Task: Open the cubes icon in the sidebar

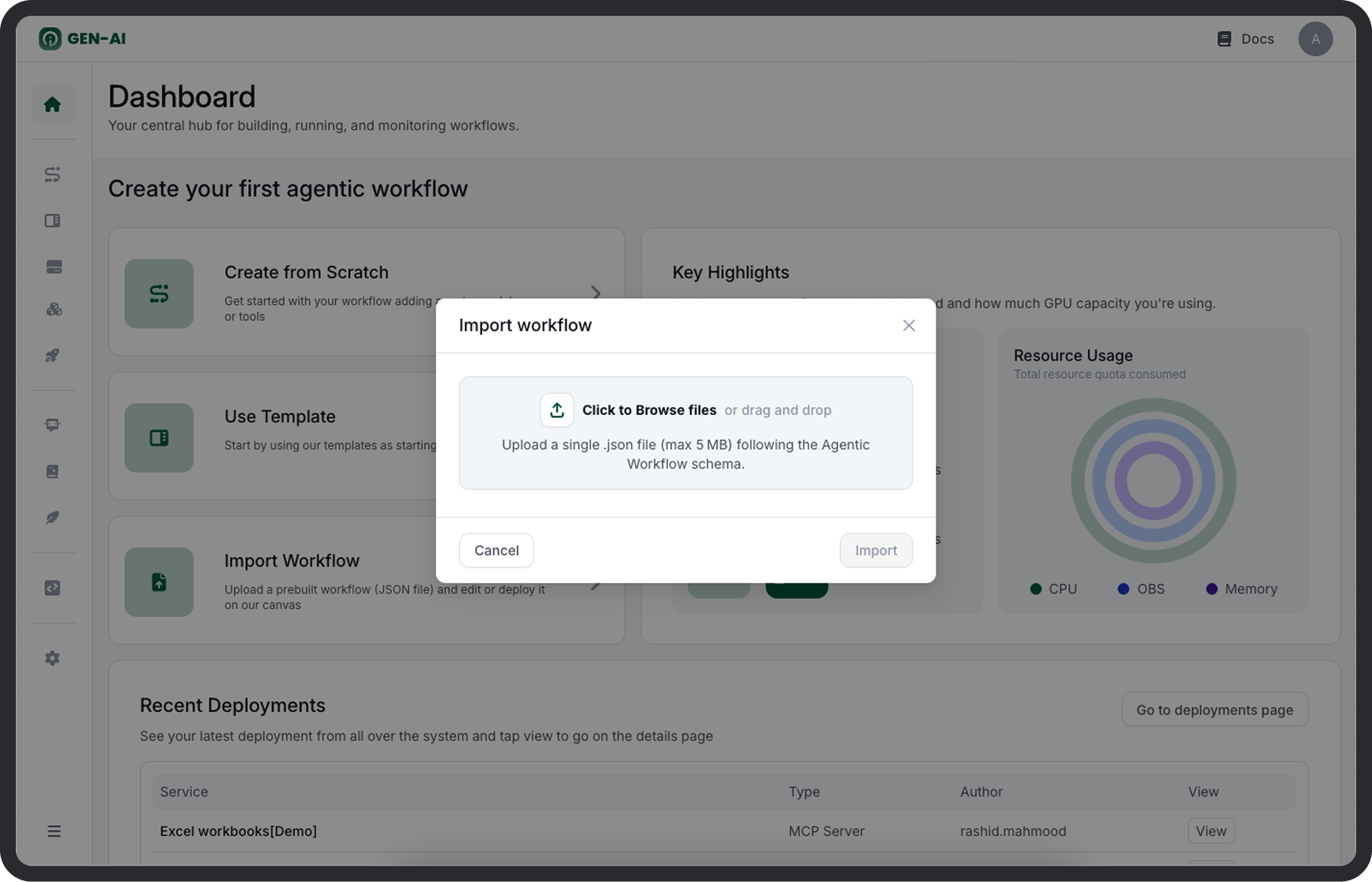Action: pos(53,310)
